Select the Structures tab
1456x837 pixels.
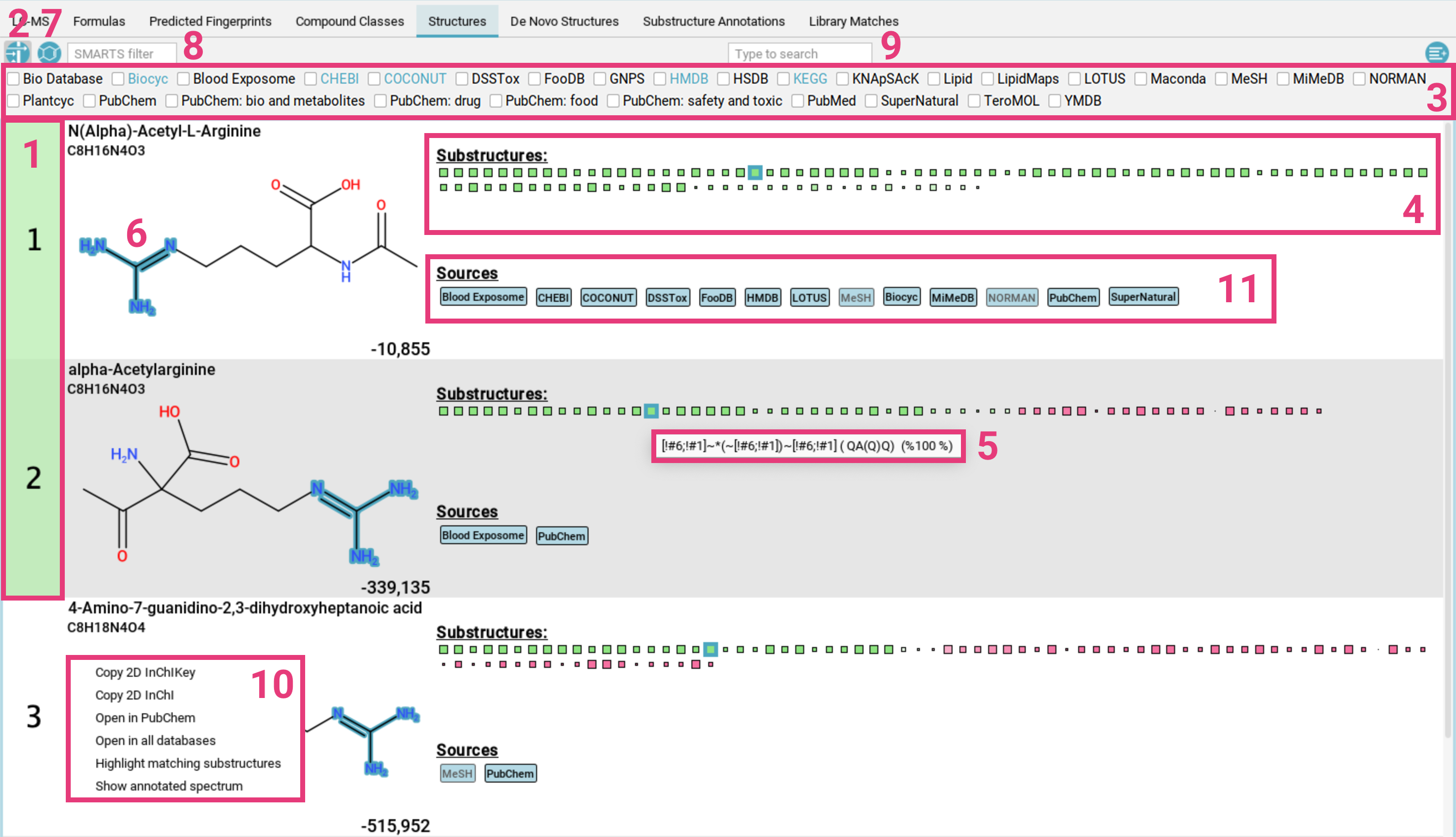point(457,21)
